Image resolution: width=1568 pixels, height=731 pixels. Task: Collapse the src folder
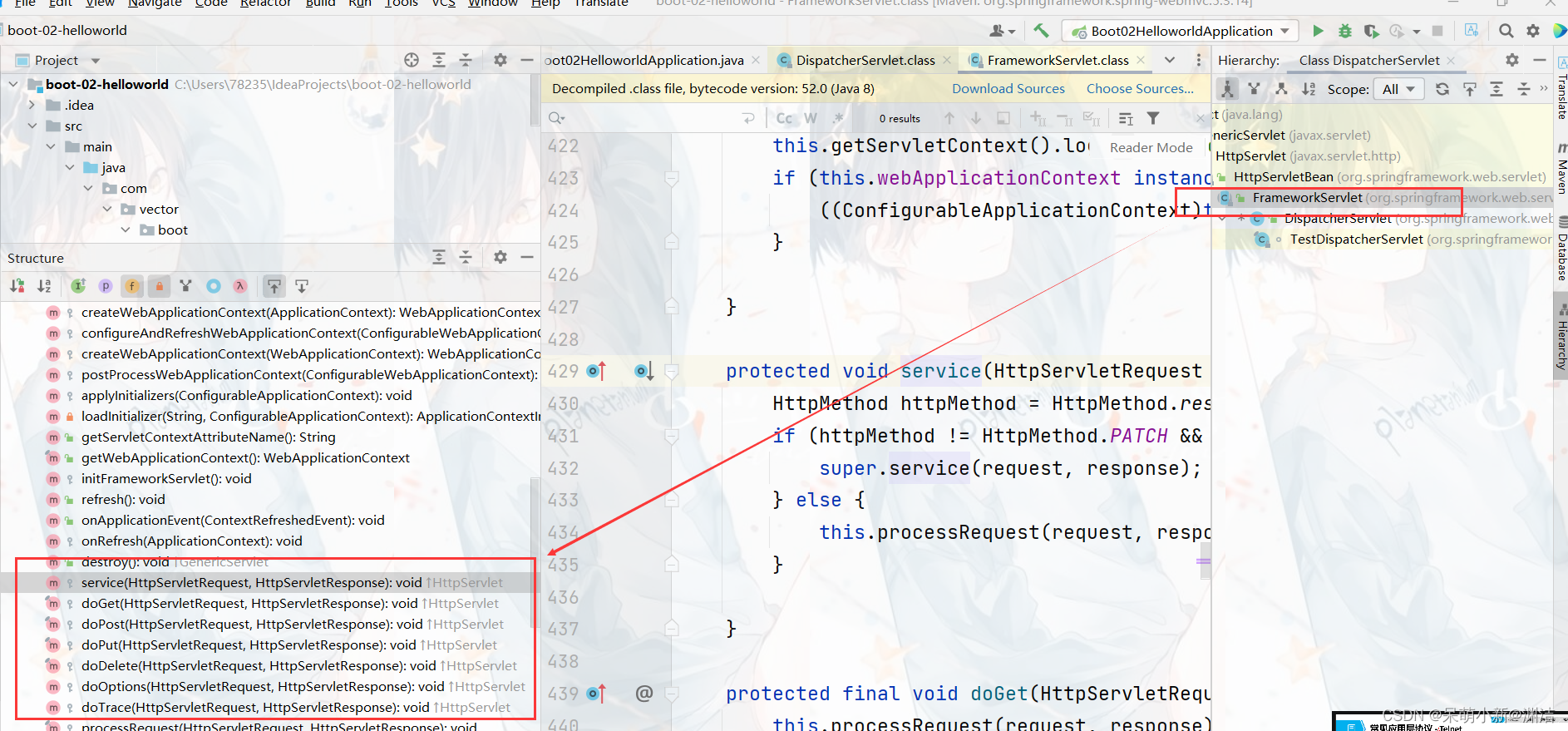[x=32, y=126]
